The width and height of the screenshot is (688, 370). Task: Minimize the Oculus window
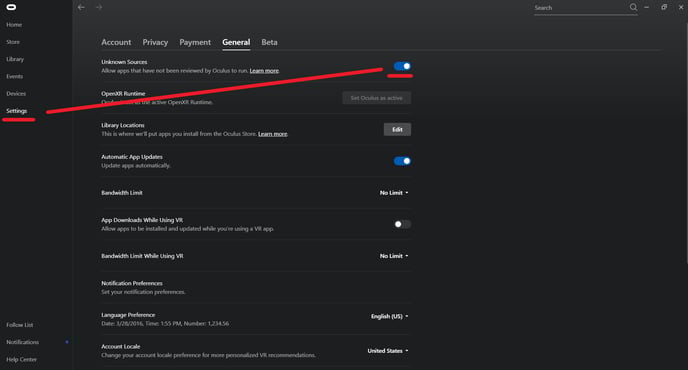pyautogui.click(x=646, y=7)
